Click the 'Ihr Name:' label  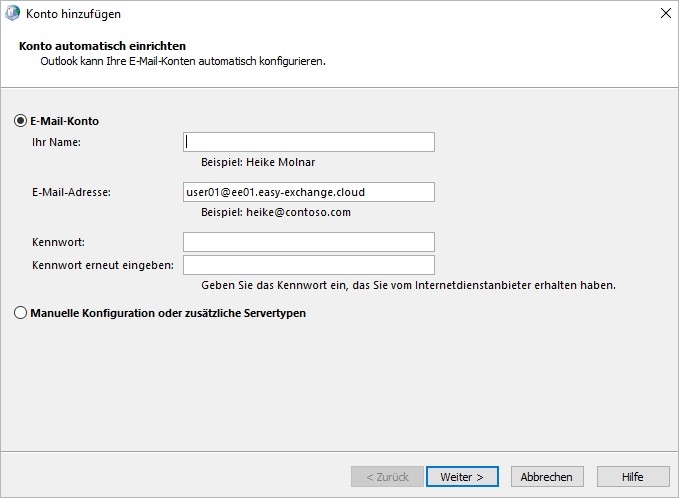click(x=56, y=142)
